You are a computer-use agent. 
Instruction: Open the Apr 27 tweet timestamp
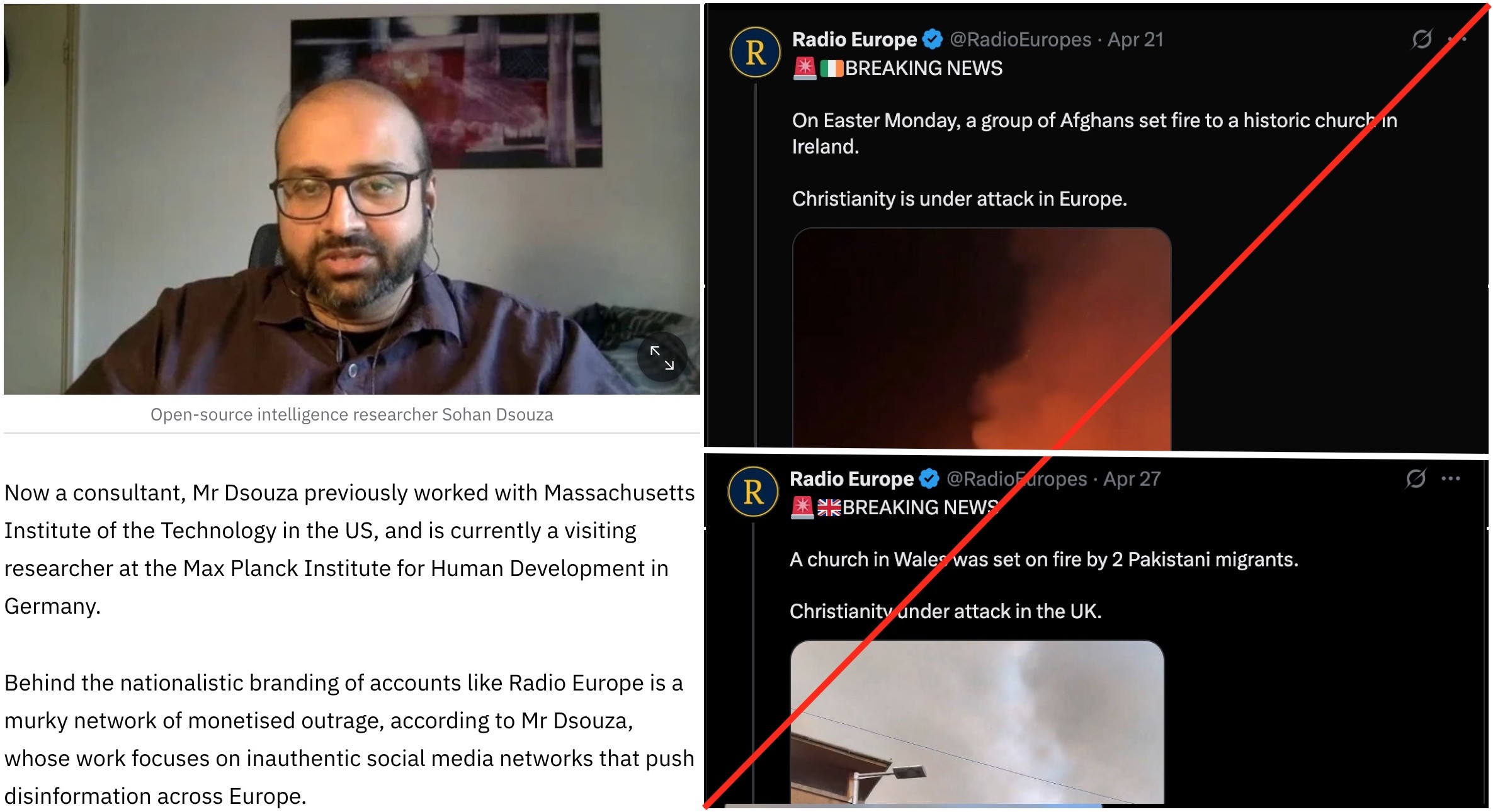[1132, 479]
